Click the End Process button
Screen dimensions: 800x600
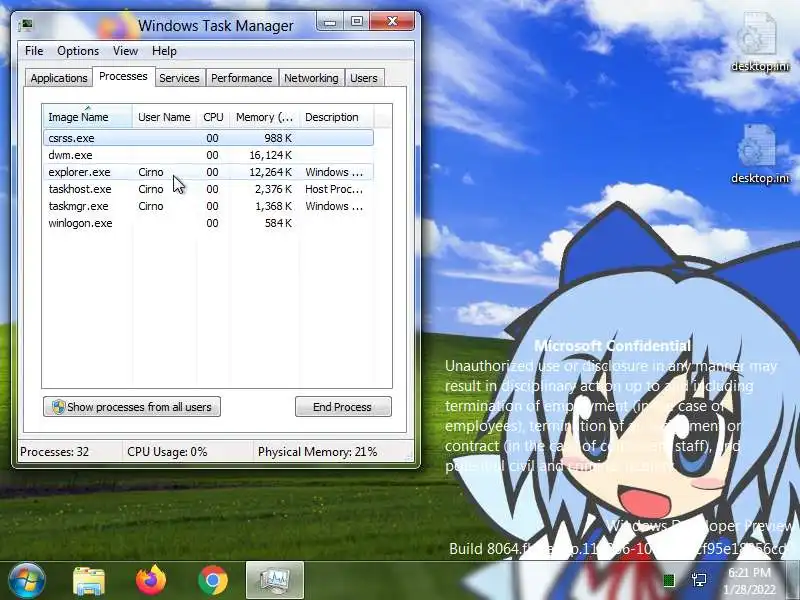pos(343,407)
